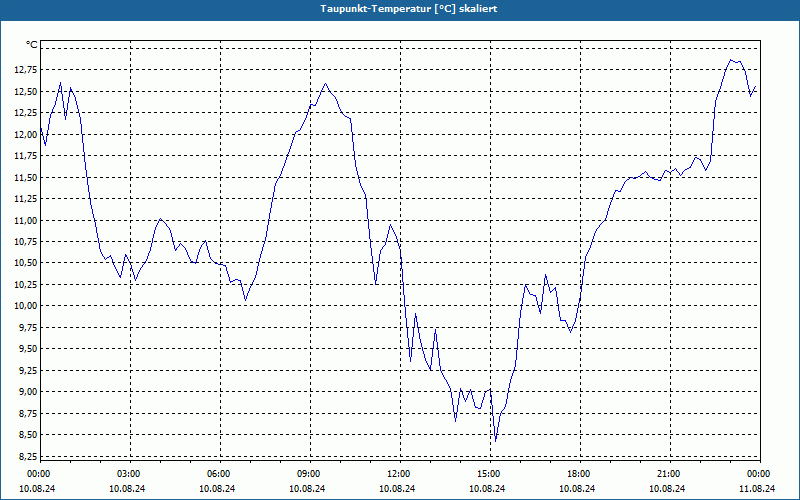This screenshot has height=500, width=800.
Task: Click the 06:00 time axis label
Action: 218,474
